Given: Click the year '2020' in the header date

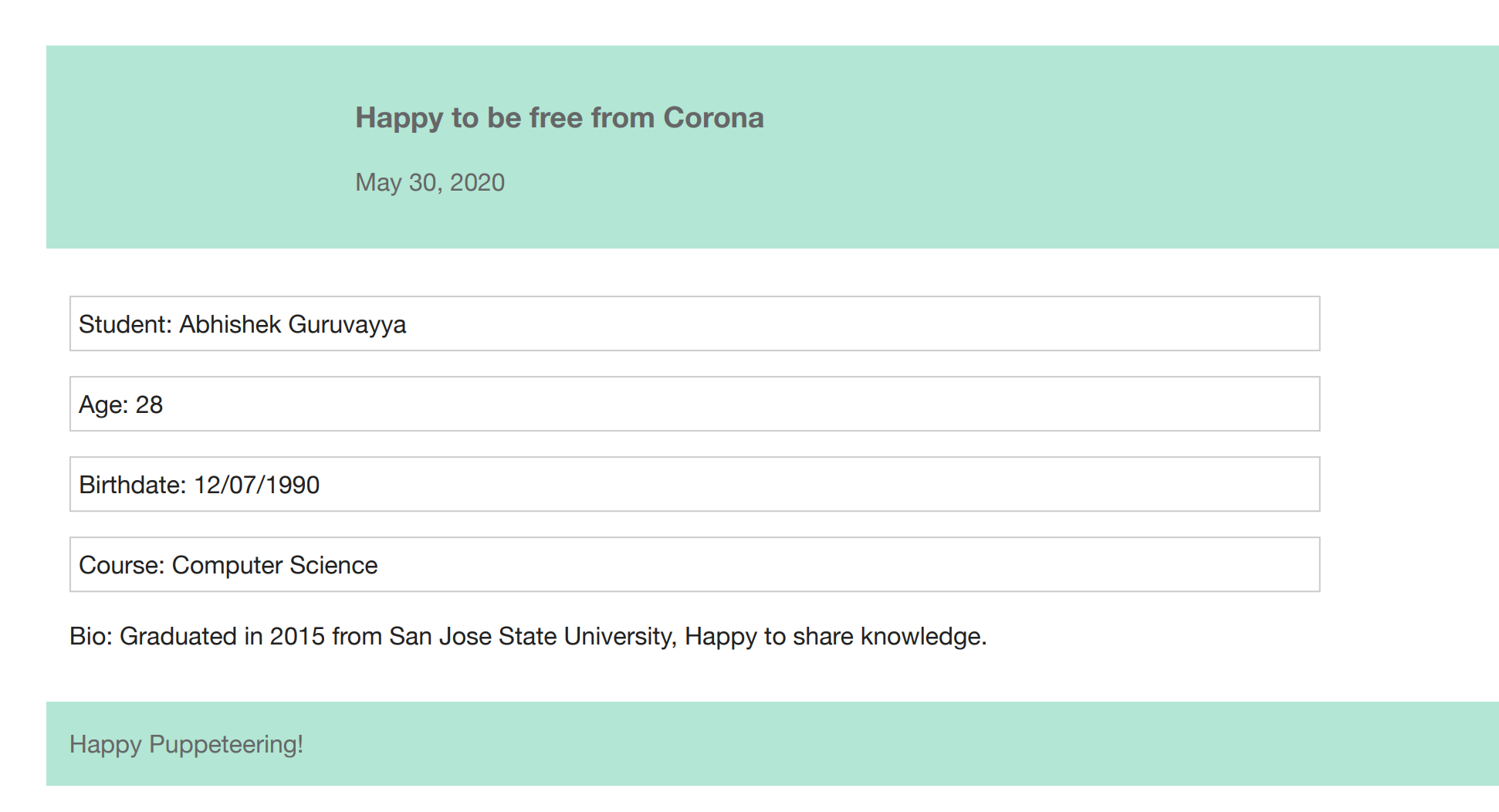Looking at the screenshot, I should [477, 183].
